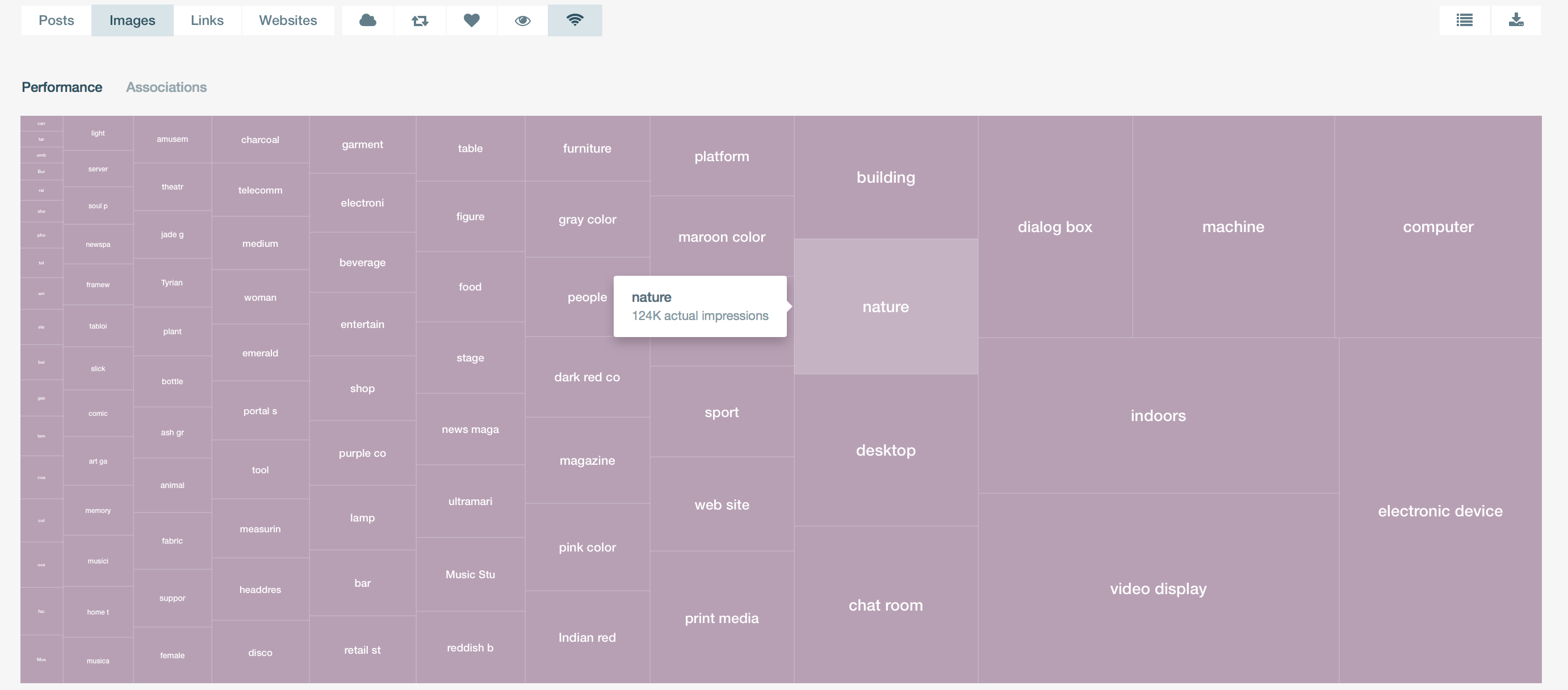Switch to list view icon
This screenshot has width=1568, height=690.
pyautogui.click(x=1465, y=20)
